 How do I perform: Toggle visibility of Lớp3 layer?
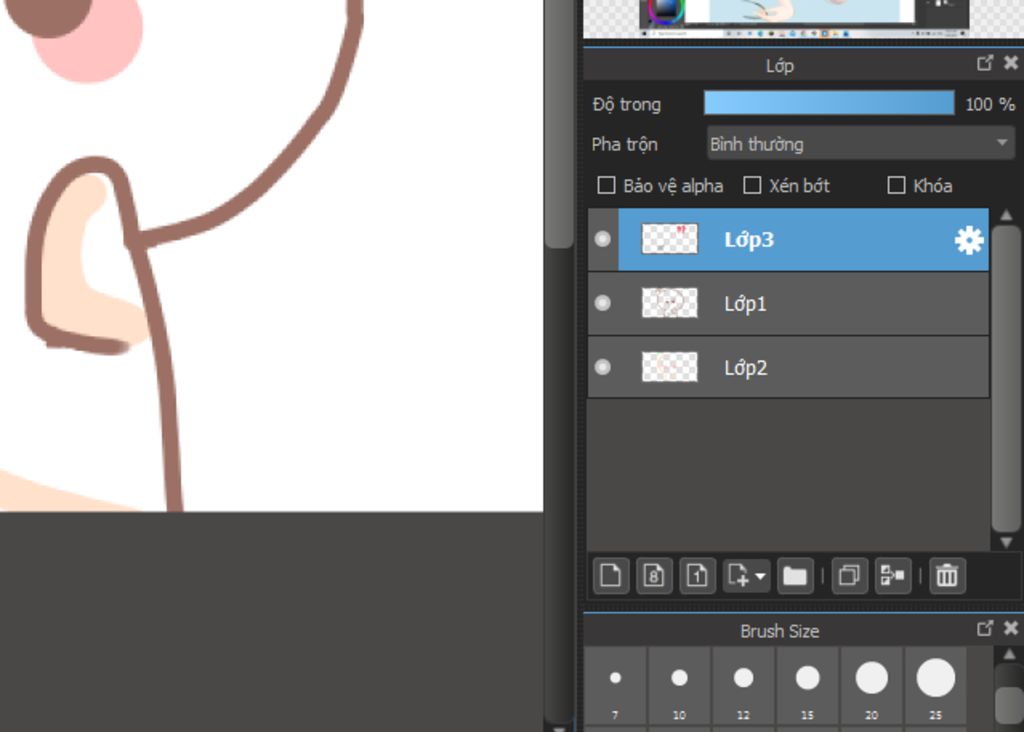pos(603,239)
